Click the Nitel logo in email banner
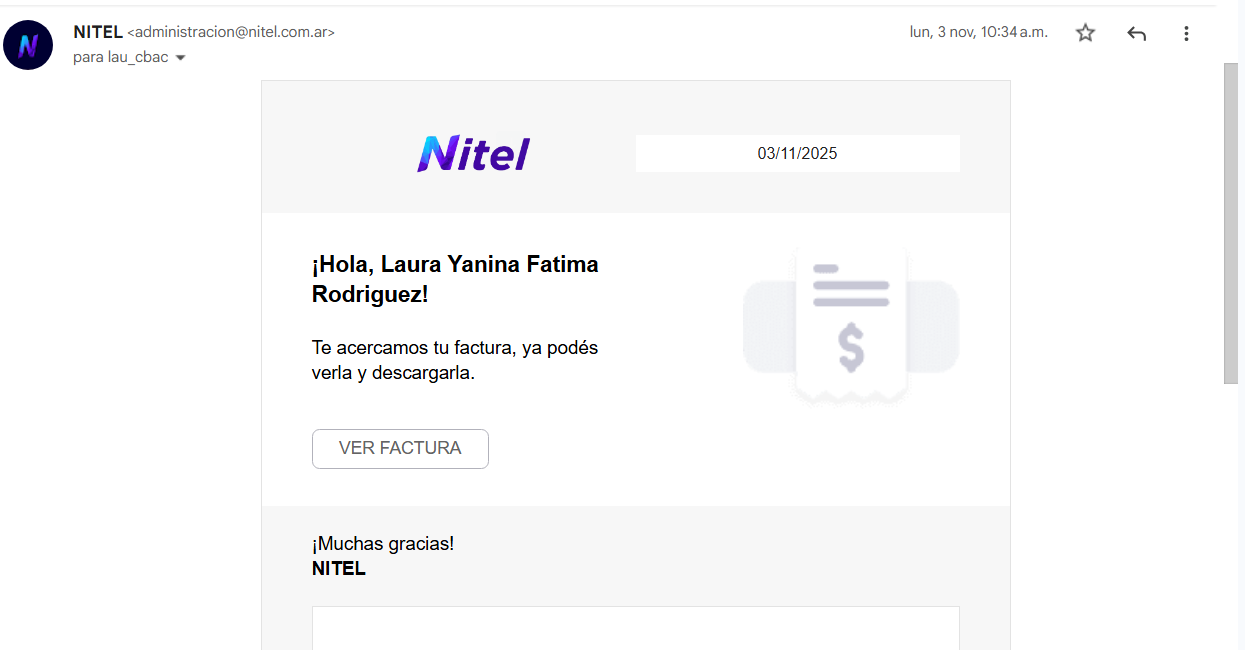The height and width of the screenshot is (650, 1245). tap(473, 154)
